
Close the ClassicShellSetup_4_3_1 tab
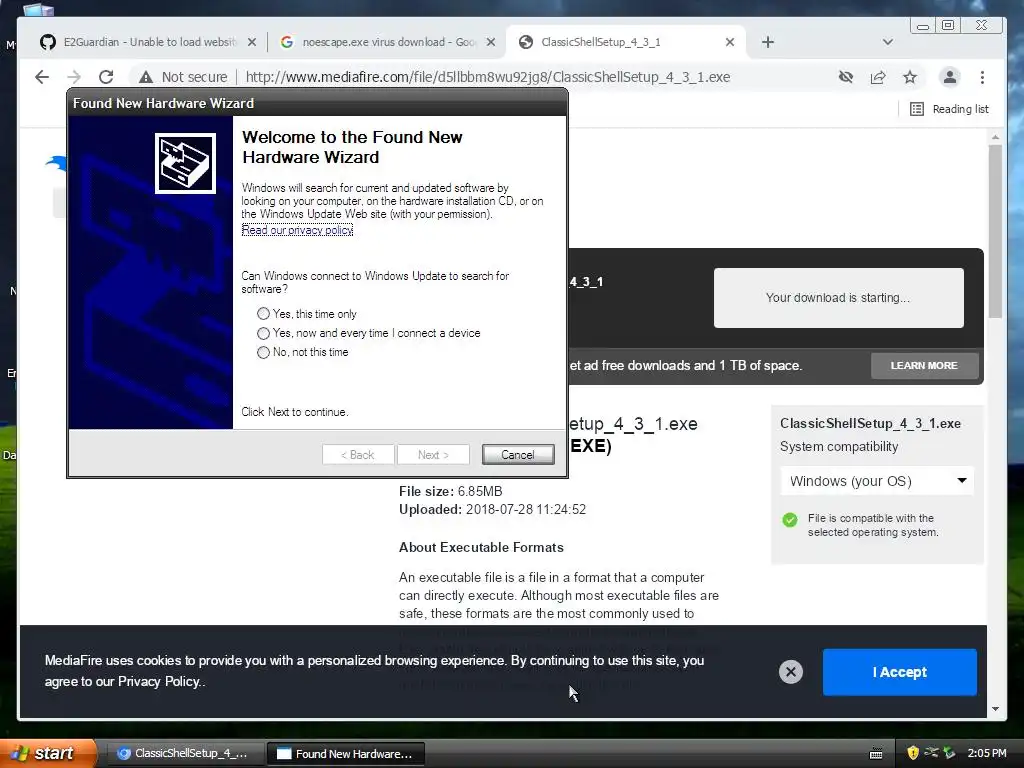(730, 42)
